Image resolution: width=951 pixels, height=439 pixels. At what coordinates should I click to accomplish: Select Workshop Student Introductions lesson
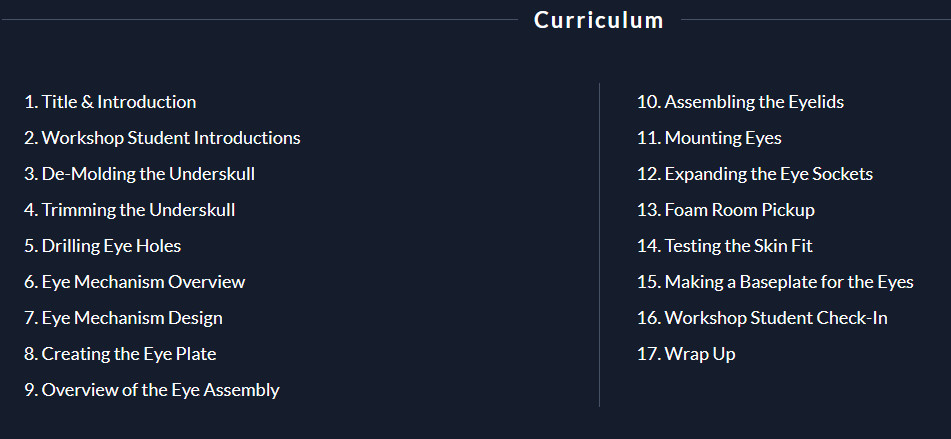pyautogui.click(x=162, y=138)
